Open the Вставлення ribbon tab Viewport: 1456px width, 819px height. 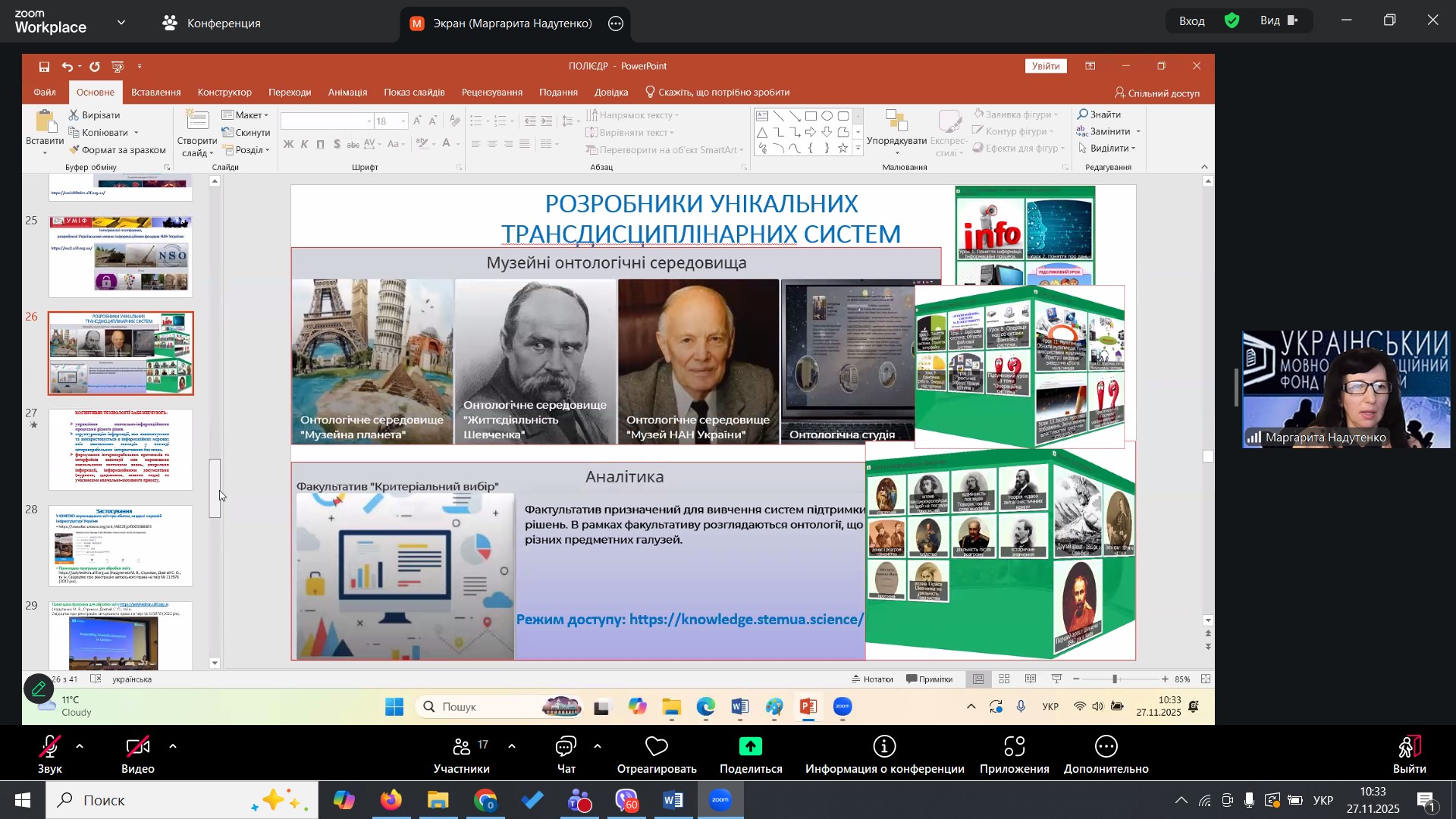click(x=155, y=93)
